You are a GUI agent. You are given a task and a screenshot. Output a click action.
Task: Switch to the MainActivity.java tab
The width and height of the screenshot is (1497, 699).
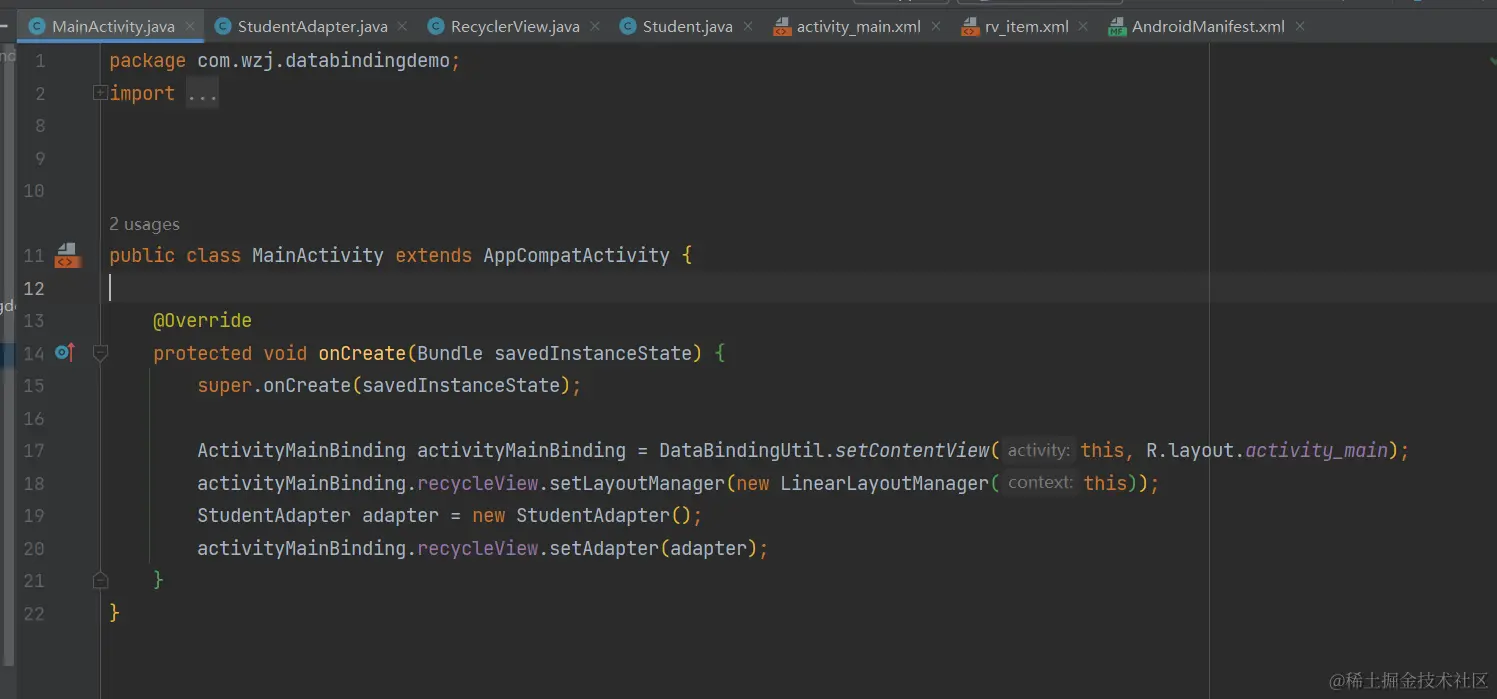pyautogui.click(x=111, y=27)
